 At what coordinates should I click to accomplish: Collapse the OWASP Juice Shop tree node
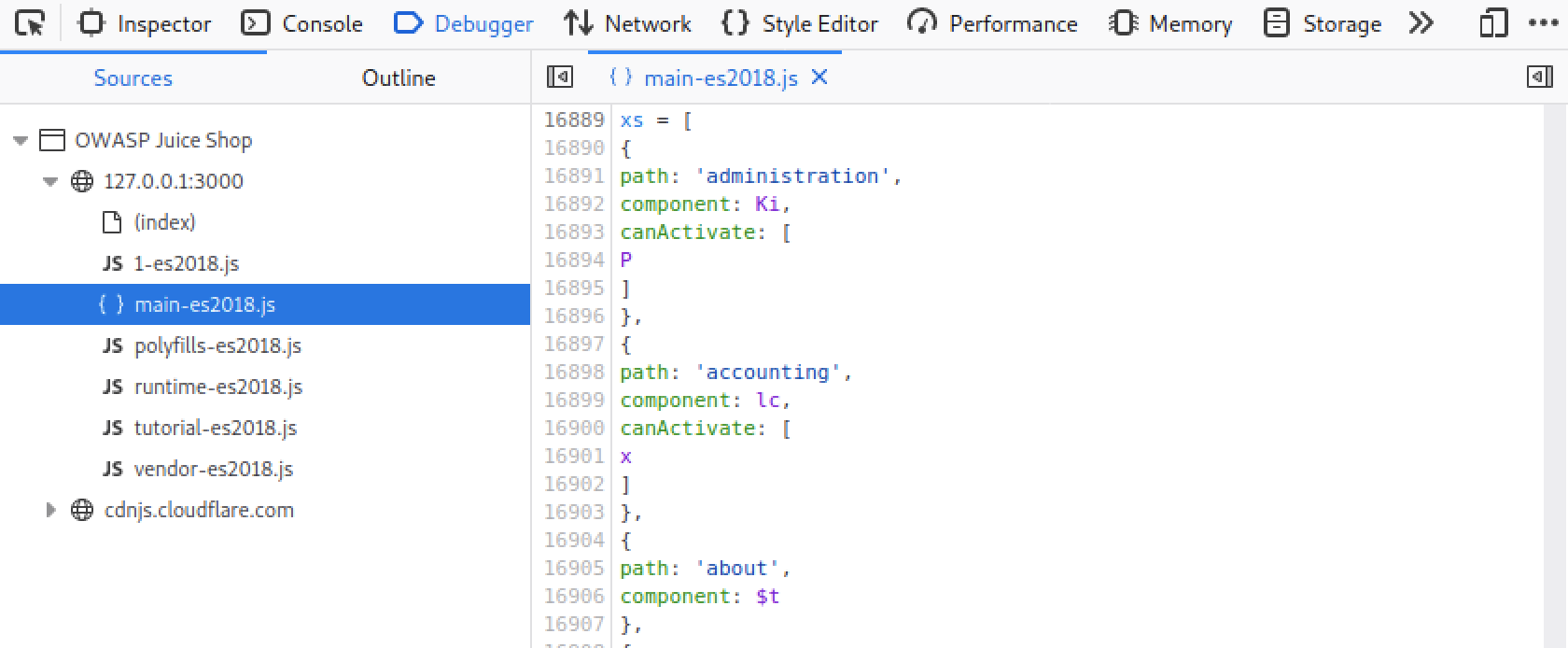point(21,141)
